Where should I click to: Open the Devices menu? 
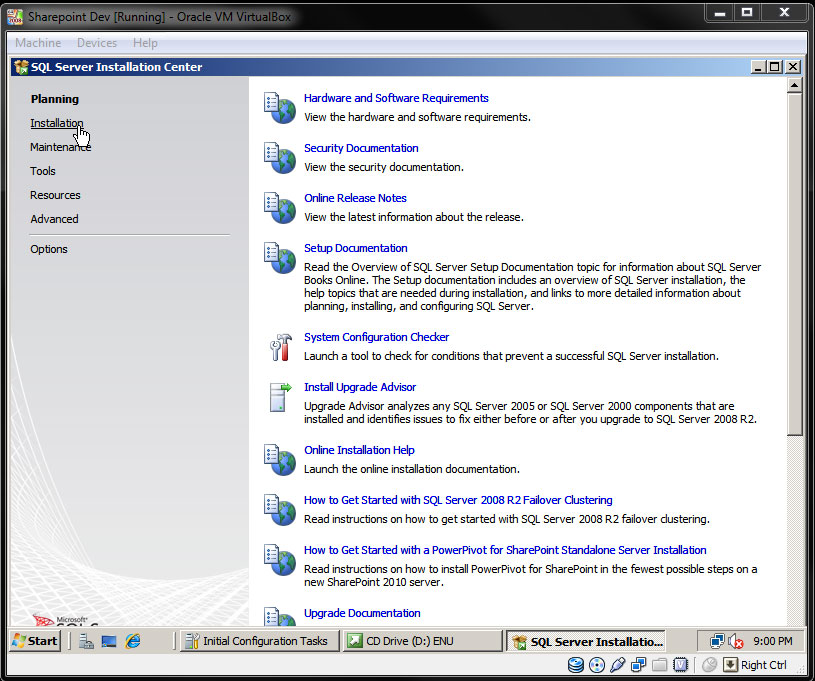97,43
